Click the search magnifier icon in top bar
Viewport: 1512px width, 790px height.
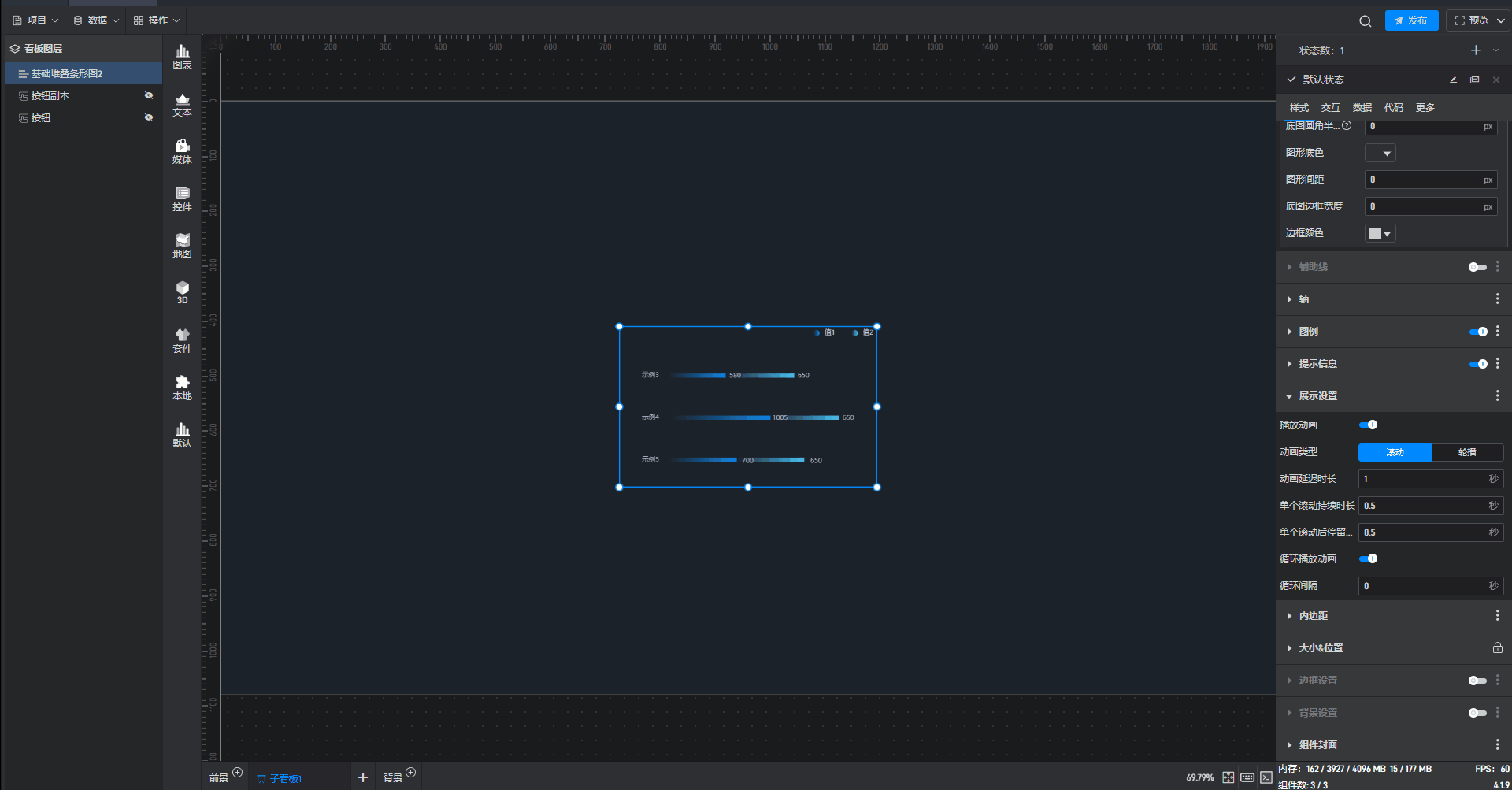pyautogui.click(x=1366, y=21)
